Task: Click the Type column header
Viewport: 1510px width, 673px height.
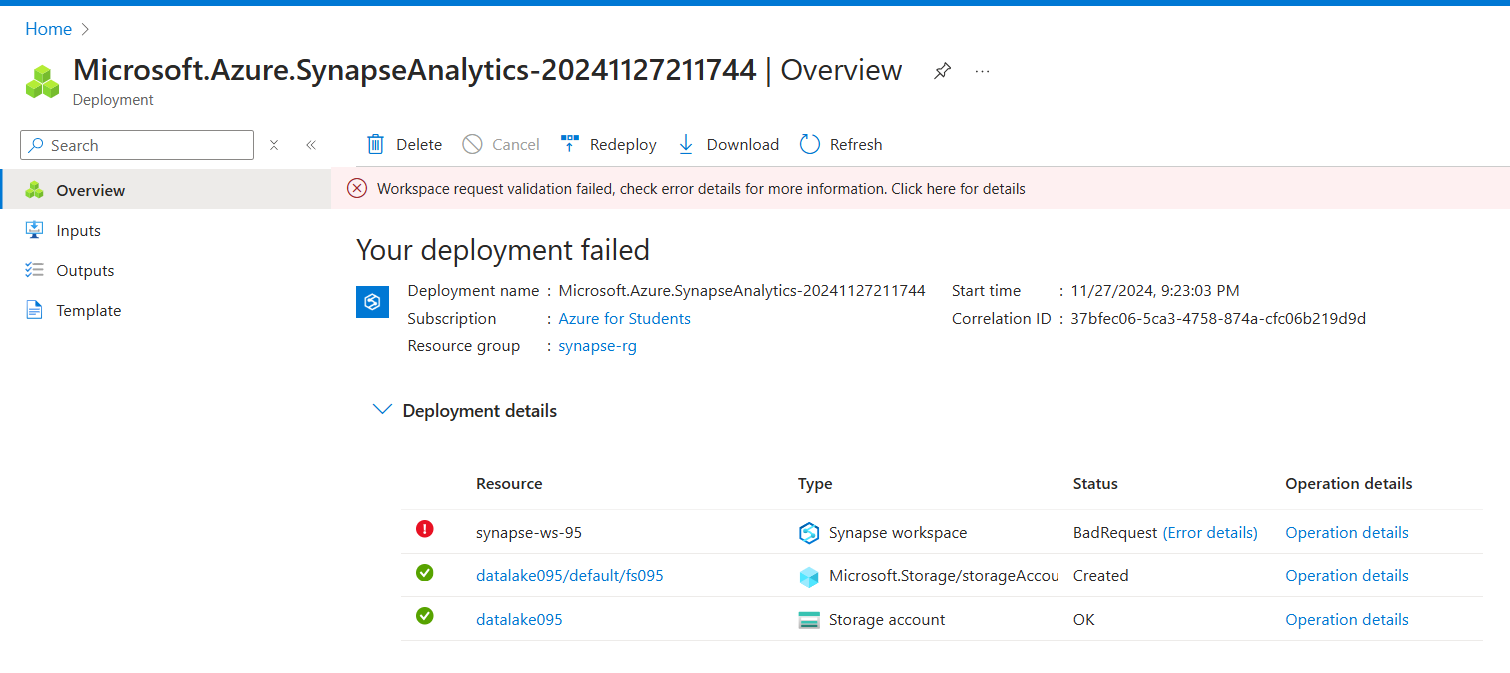Action: pos(815,483)
